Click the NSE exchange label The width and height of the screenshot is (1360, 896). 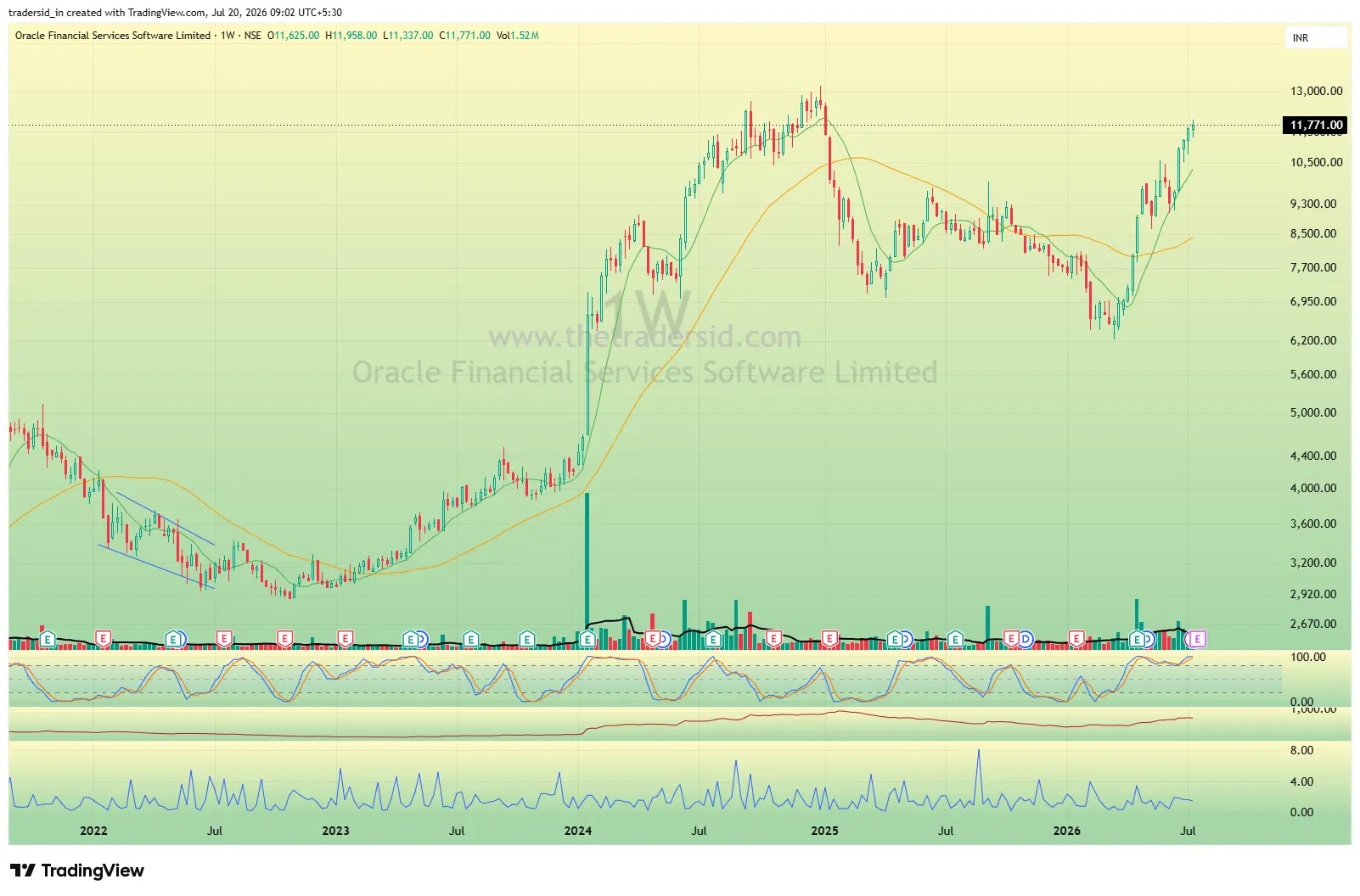[x=253, y=36]
